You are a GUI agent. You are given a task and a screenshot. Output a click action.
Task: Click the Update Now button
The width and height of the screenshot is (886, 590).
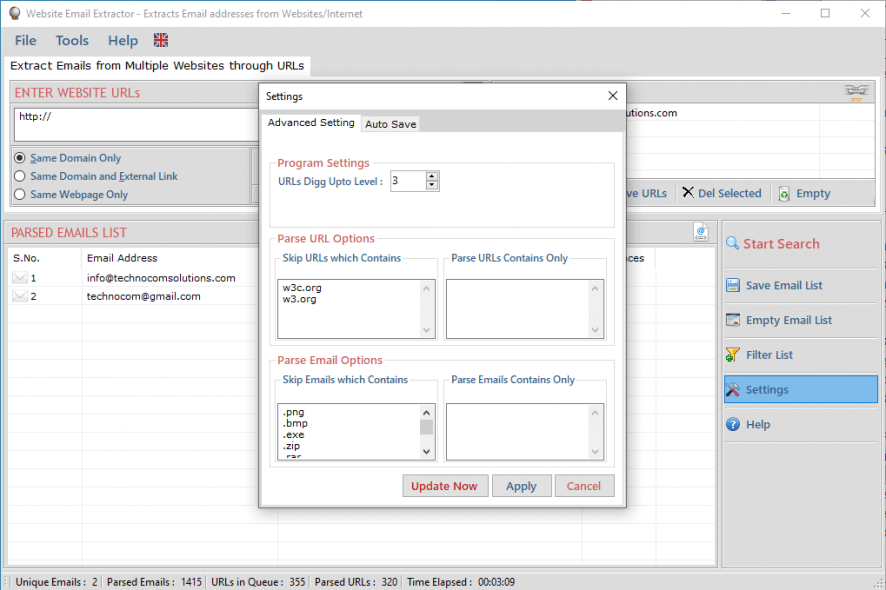click(445, 486)
